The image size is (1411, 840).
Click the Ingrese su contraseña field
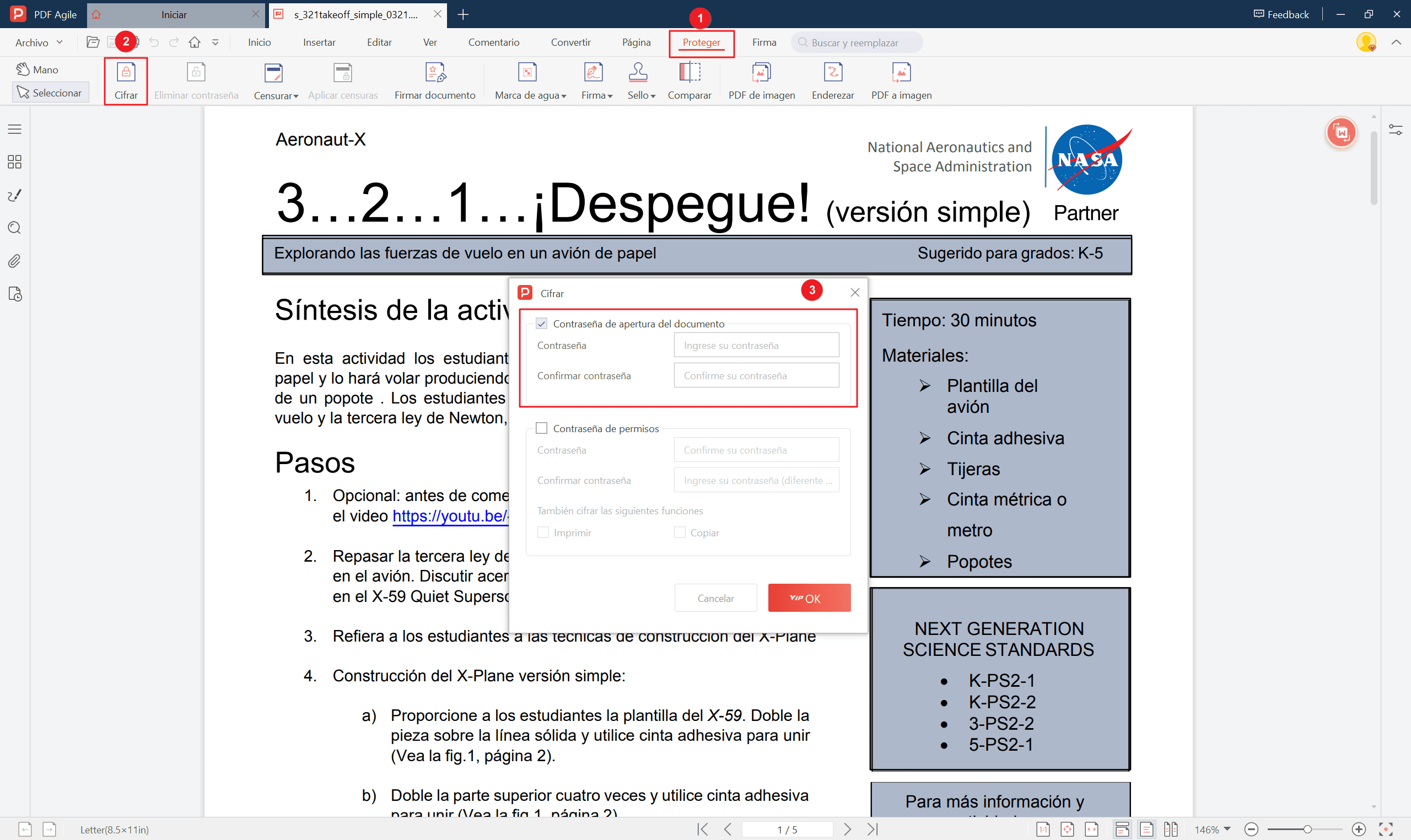click(x=756, y=345)
